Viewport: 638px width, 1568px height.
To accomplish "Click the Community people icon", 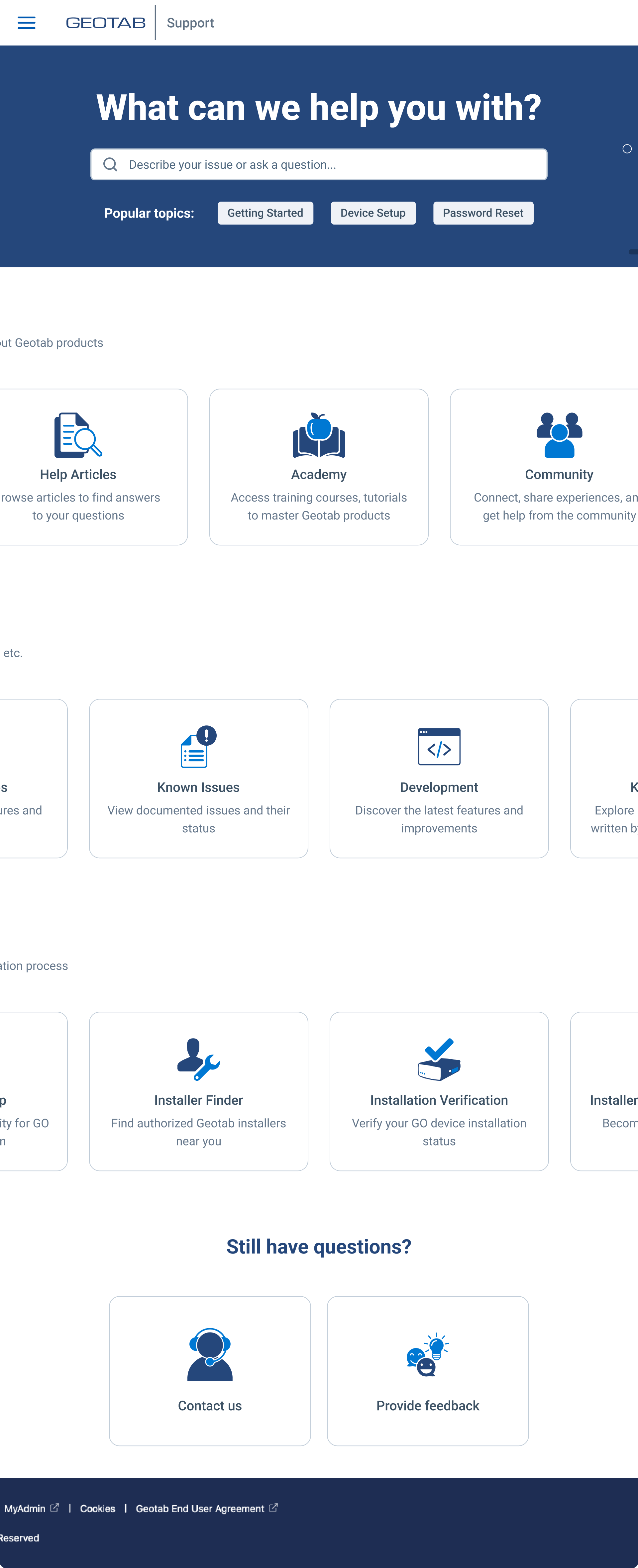I will click(x=560, y=435).
